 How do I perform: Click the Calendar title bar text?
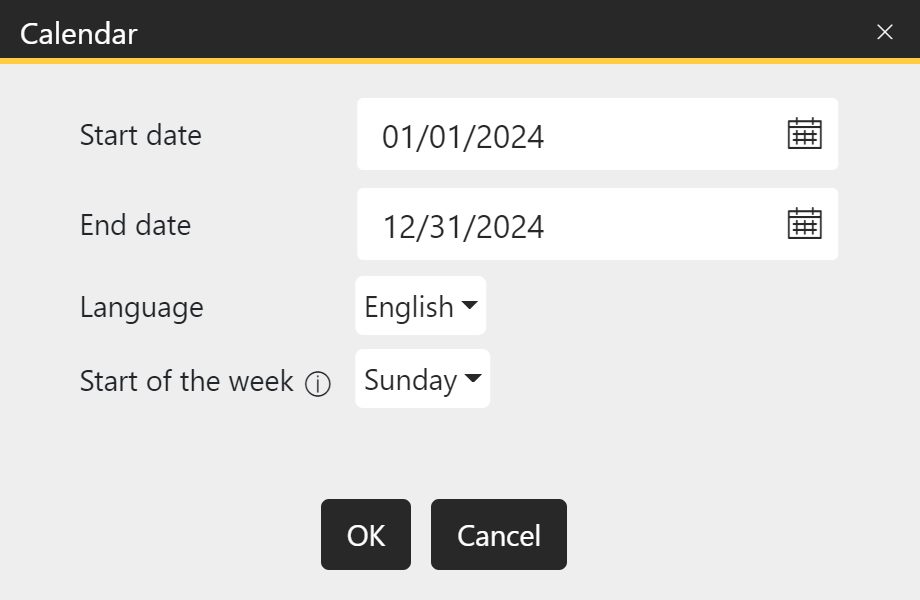[x=78, y=32]
